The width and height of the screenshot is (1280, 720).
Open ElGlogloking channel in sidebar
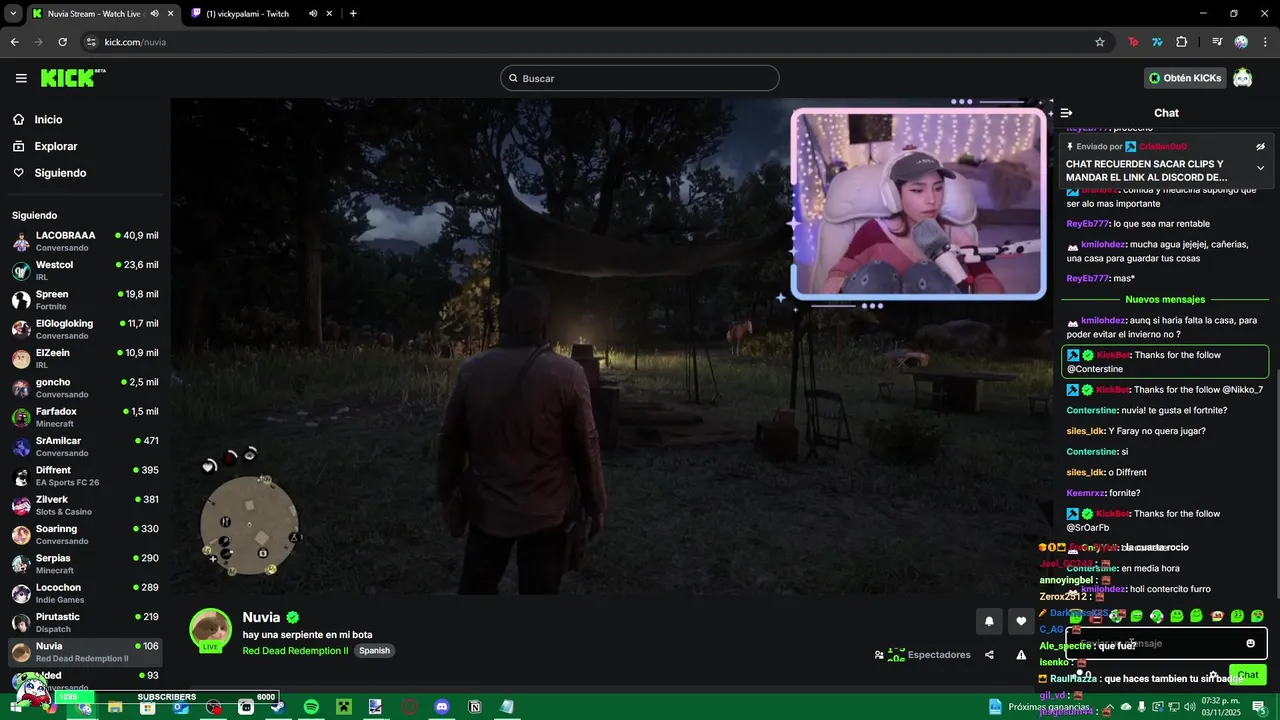point(85,329)
